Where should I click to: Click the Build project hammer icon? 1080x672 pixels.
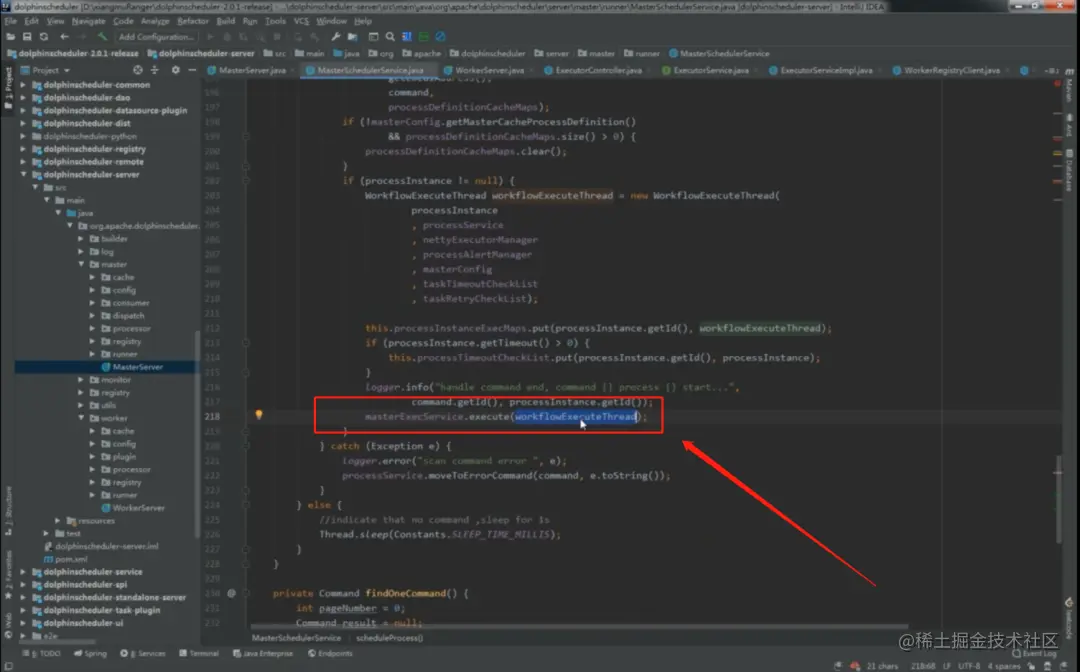click(x=102, y=36)
